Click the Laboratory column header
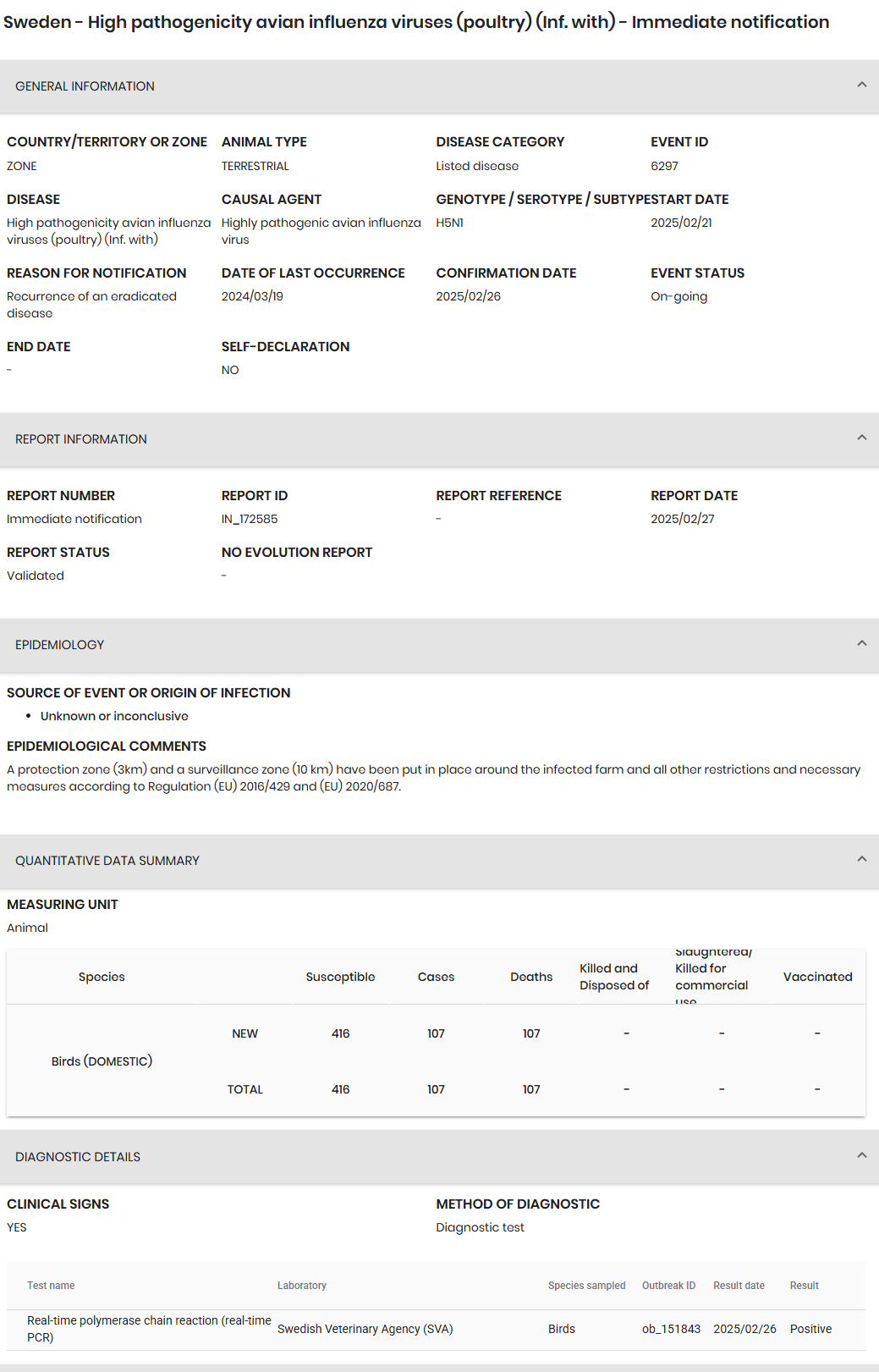This screenshot has width=879, height=1372. (302, 1286)
